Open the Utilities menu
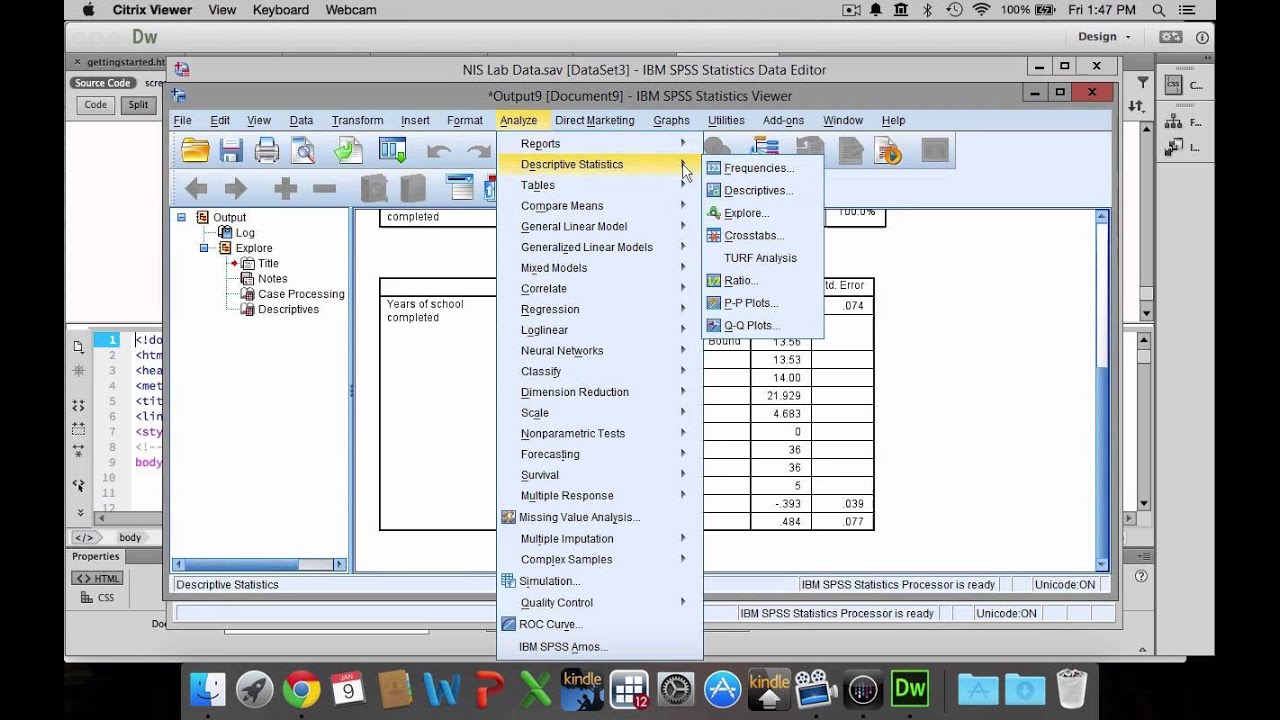 click(x=726, y=120)
